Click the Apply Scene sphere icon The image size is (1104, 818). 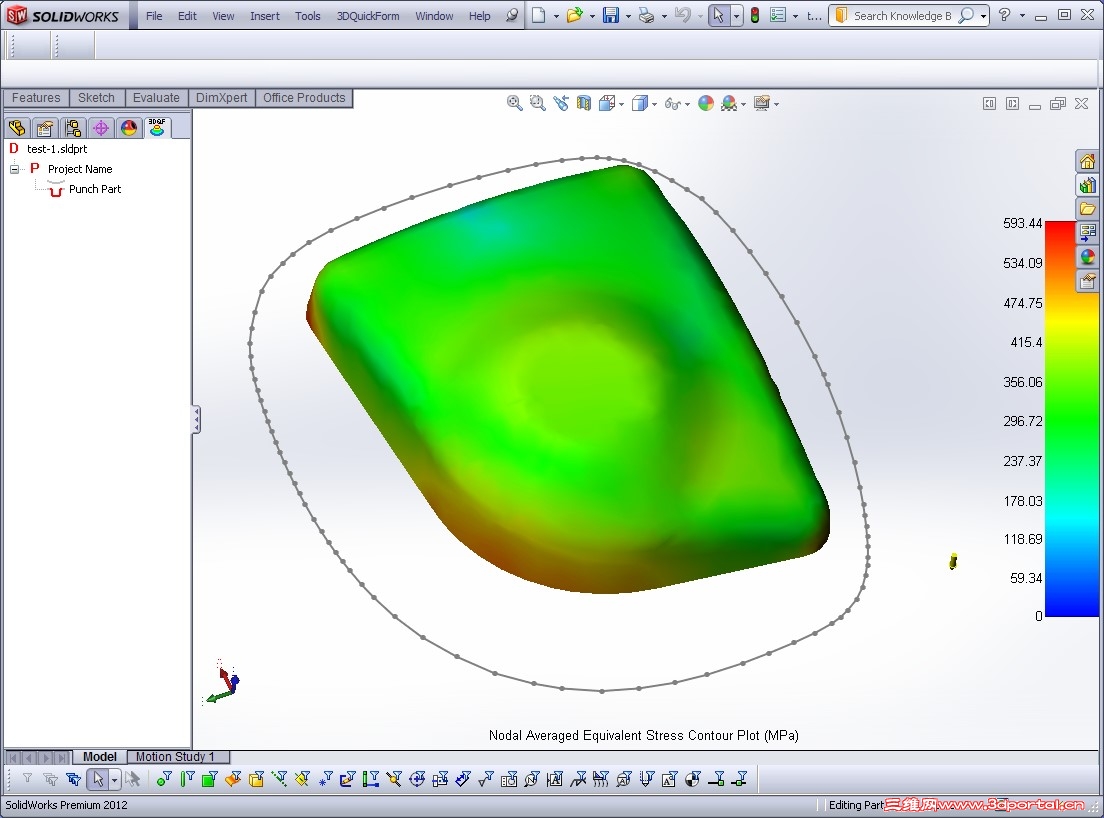727,103
